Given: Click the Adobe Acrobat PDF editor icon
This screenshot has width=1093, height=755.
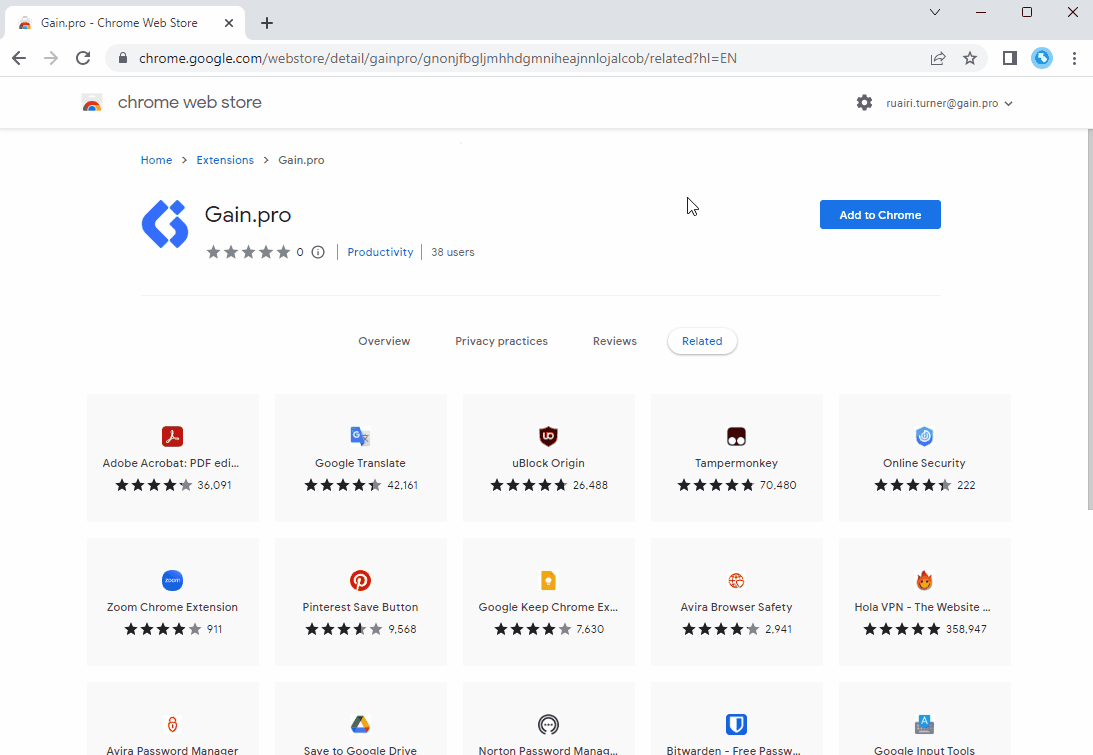Looking at the screenshot, I should coord(172,436).
